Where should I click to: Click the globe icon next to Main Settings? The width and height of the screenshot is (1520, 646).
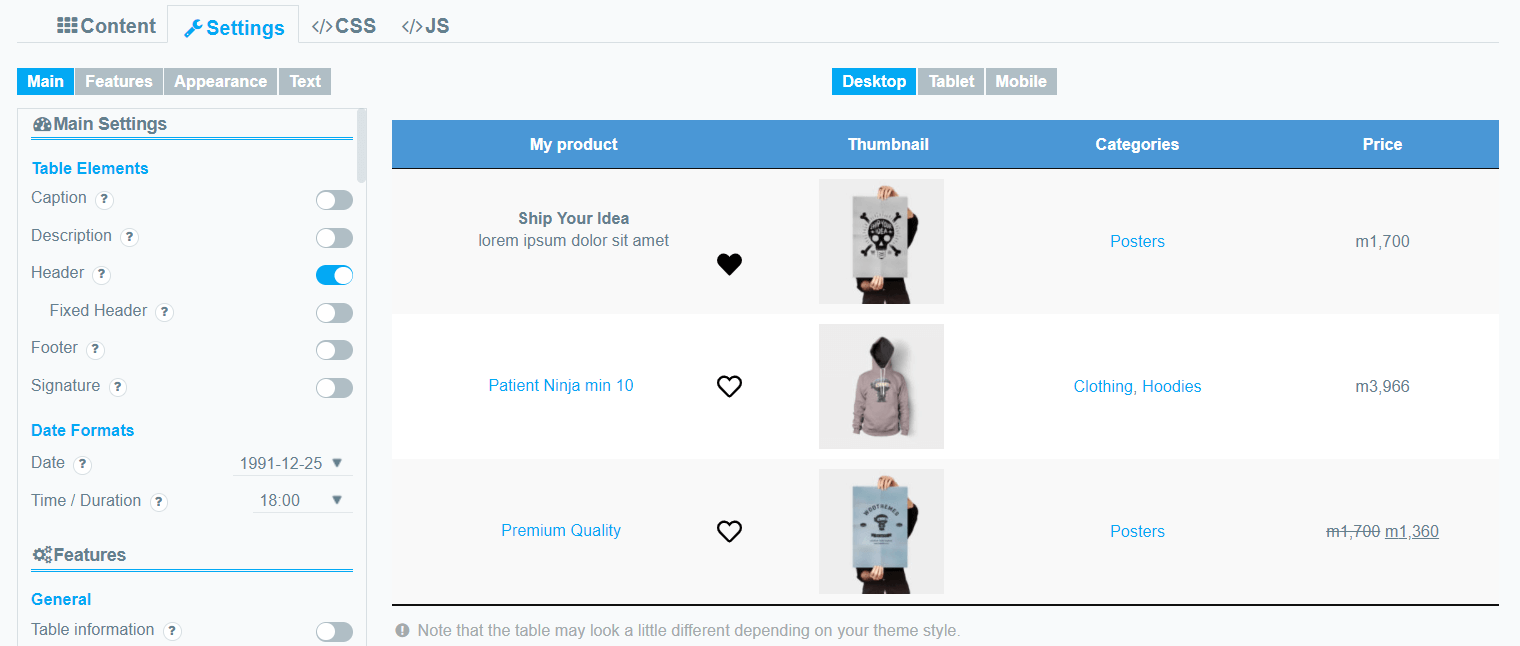[x=41, y=122]
